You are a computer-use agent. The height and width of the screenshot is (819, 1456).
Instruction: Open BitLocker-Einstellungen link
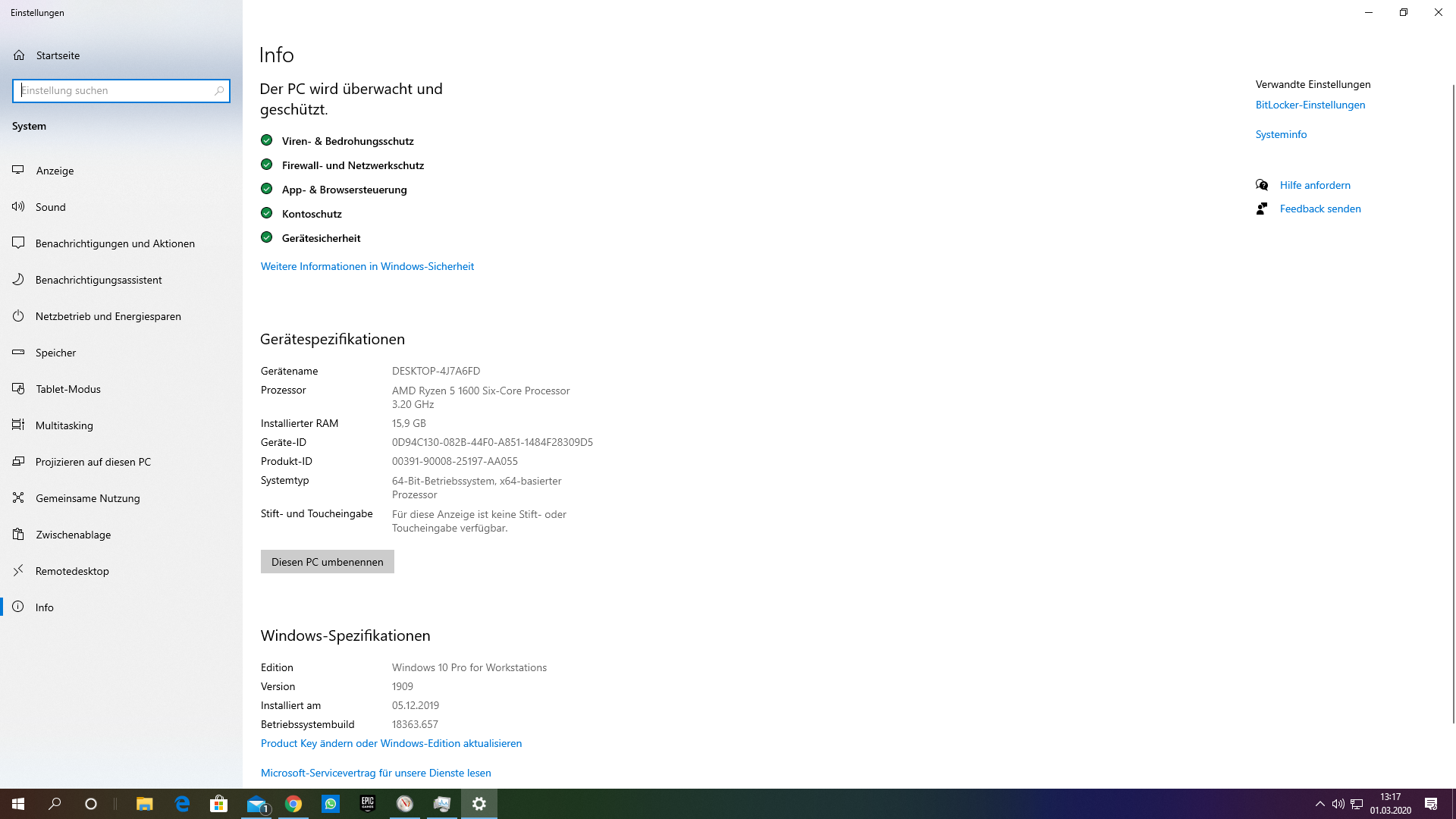[1310, 105]
